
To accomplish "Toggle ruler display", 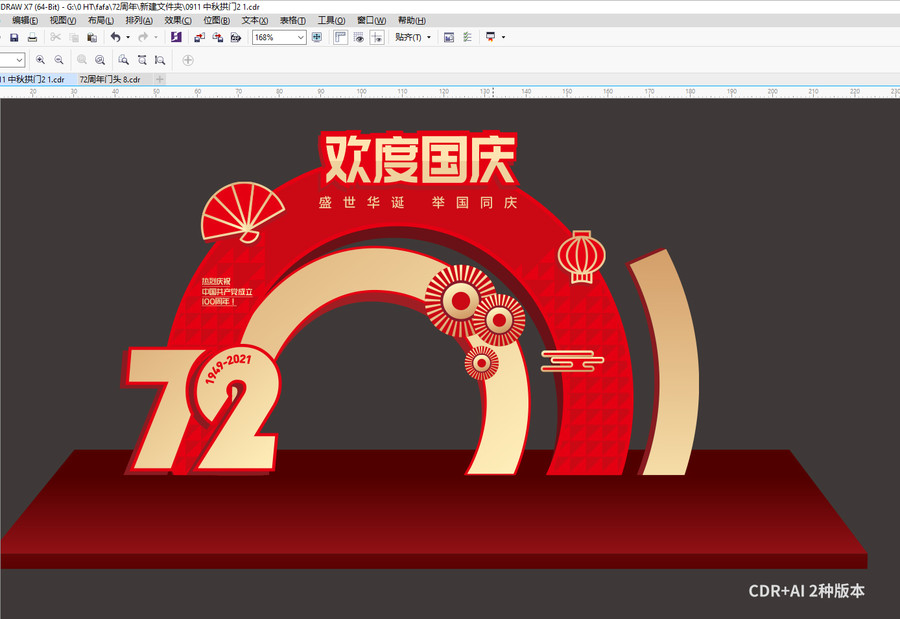I will point(340,37).
